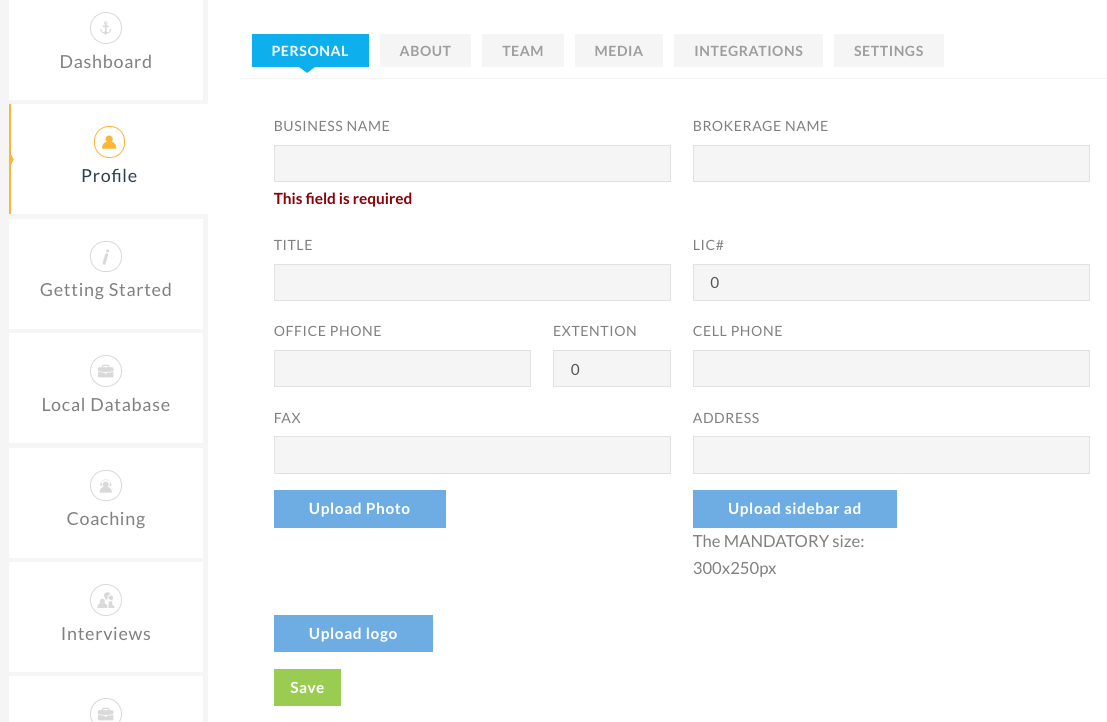
Task: Click the CELL PHONE field label
Action: (738, 331)
